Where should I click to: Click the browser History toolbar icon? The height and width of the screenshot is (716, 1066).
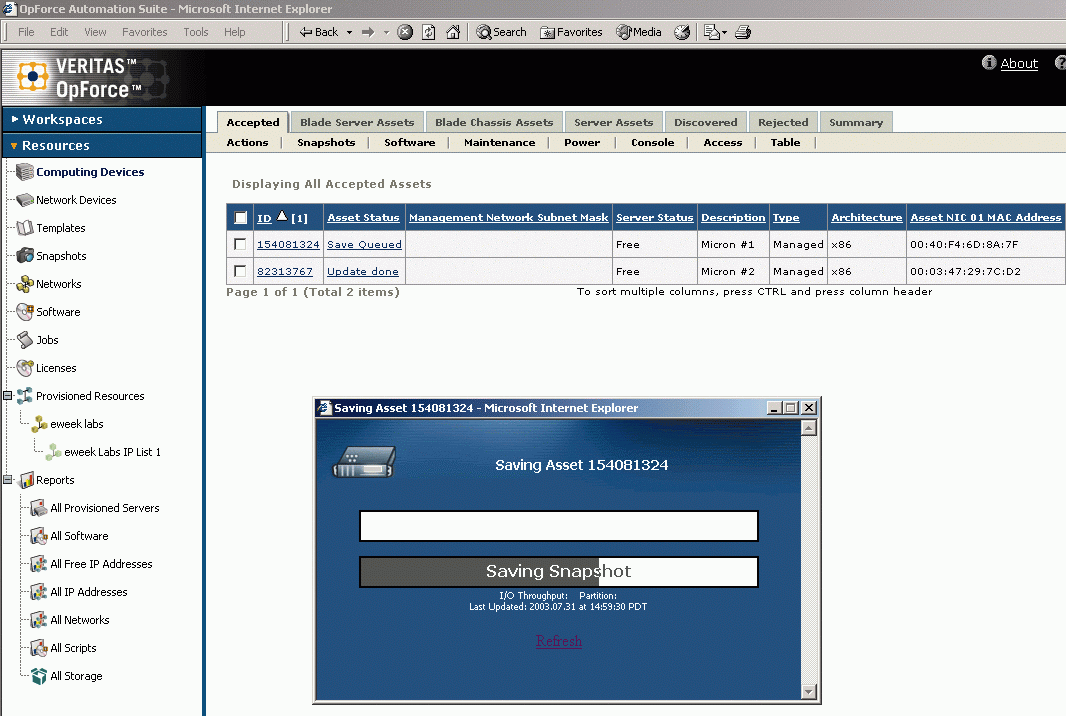682,32
